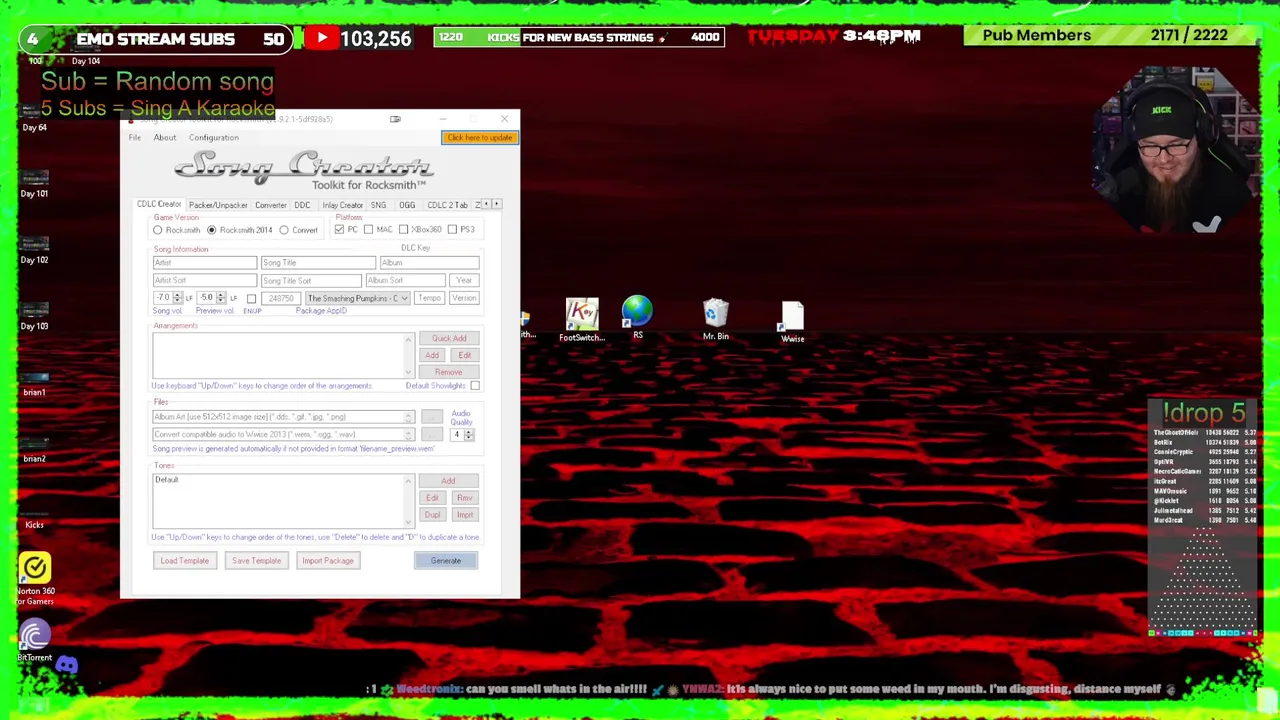Switch to the OGG tab

tap(407, 205)
